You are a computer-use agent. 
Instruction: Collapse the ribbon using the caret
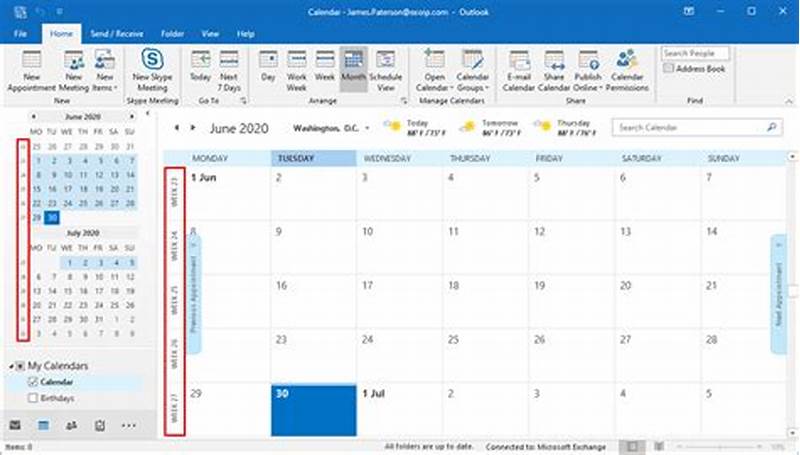click(x=790, y=102)
